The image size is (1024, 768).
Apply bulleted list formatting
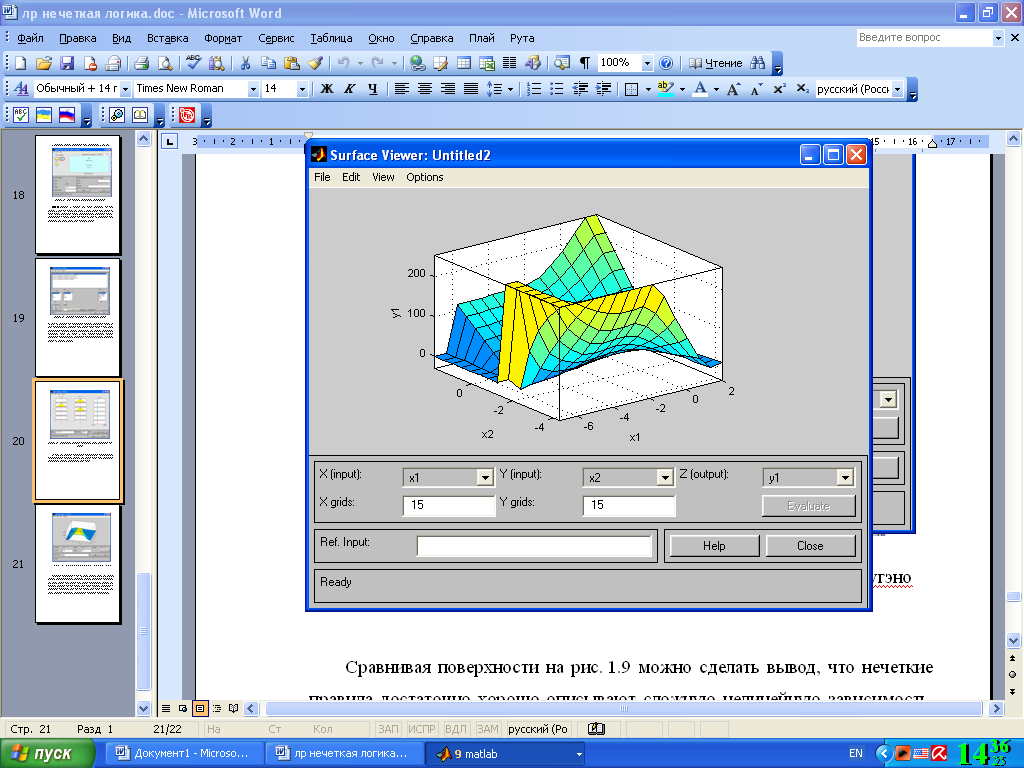pyautogui.click(x=557, y=89)
